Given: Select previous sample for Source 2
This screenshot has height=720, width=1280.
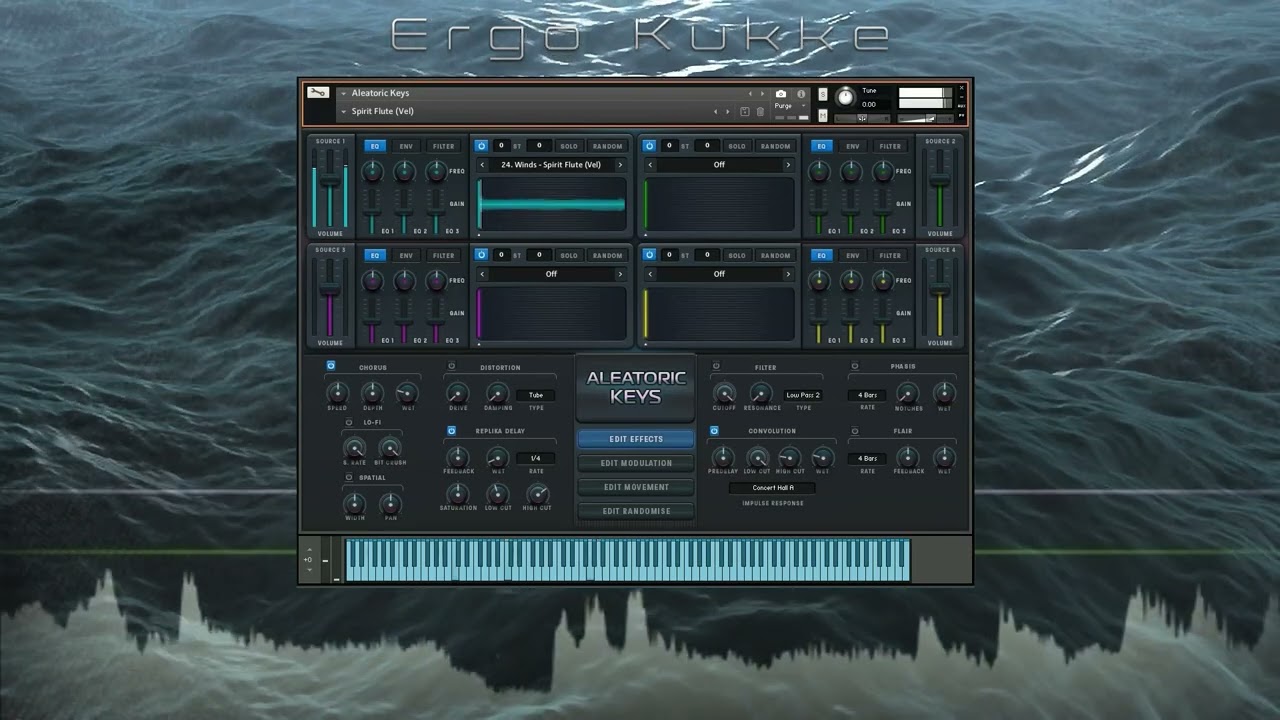Looking at the screenshot, I should pyautogui.click(x=651, y=164).
